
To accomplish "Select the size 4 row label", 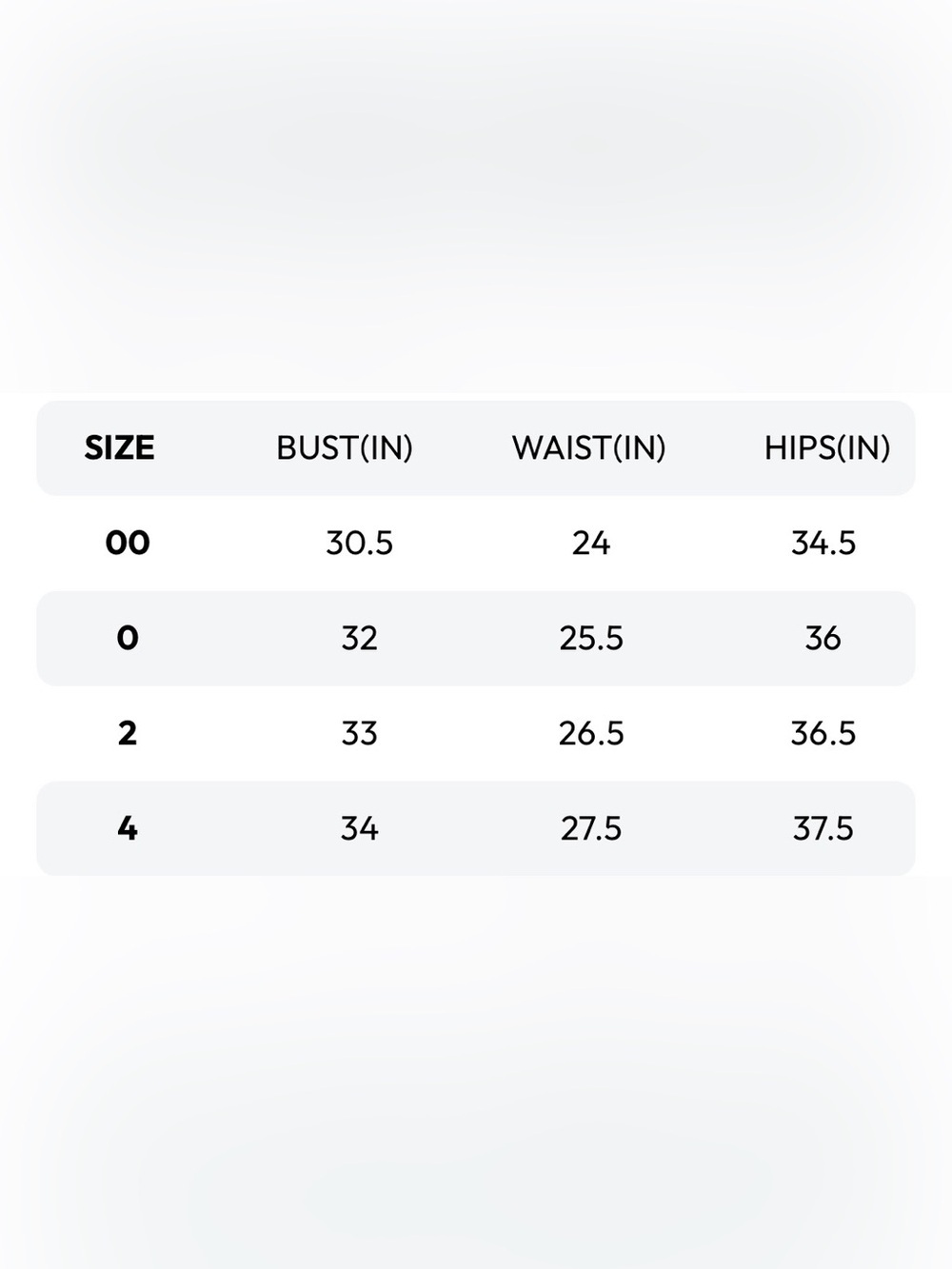I will coord(128,828).
